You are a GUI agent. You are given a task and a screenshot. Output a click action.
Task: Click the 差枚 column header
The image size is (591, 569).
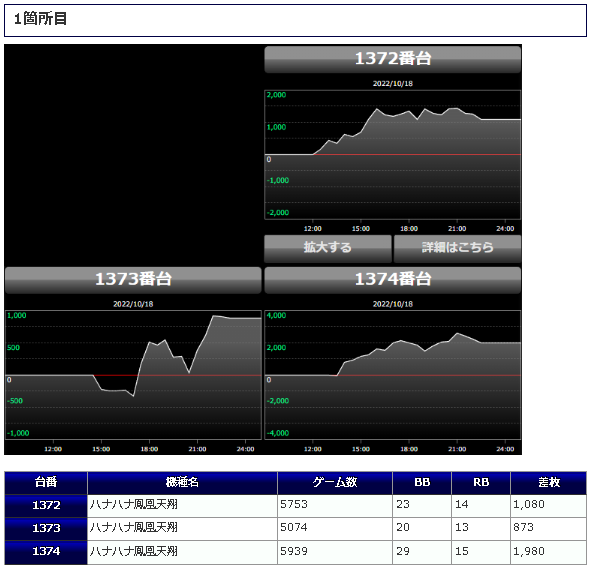point(549,483)
